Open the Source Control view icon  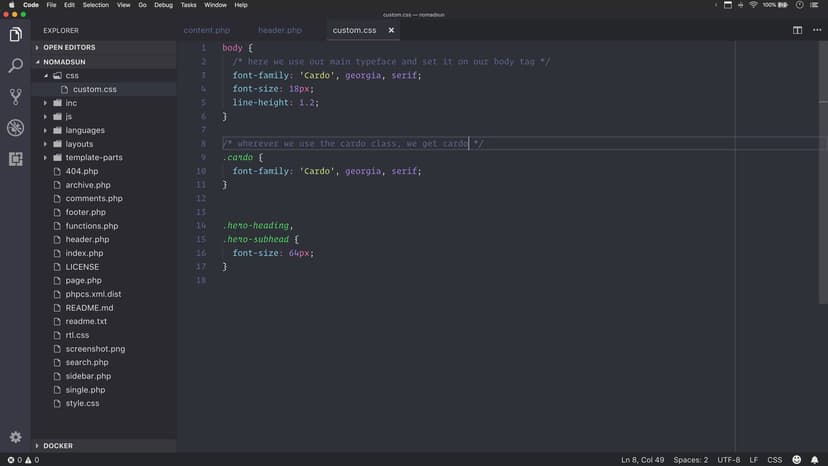(x=15, y=97)
